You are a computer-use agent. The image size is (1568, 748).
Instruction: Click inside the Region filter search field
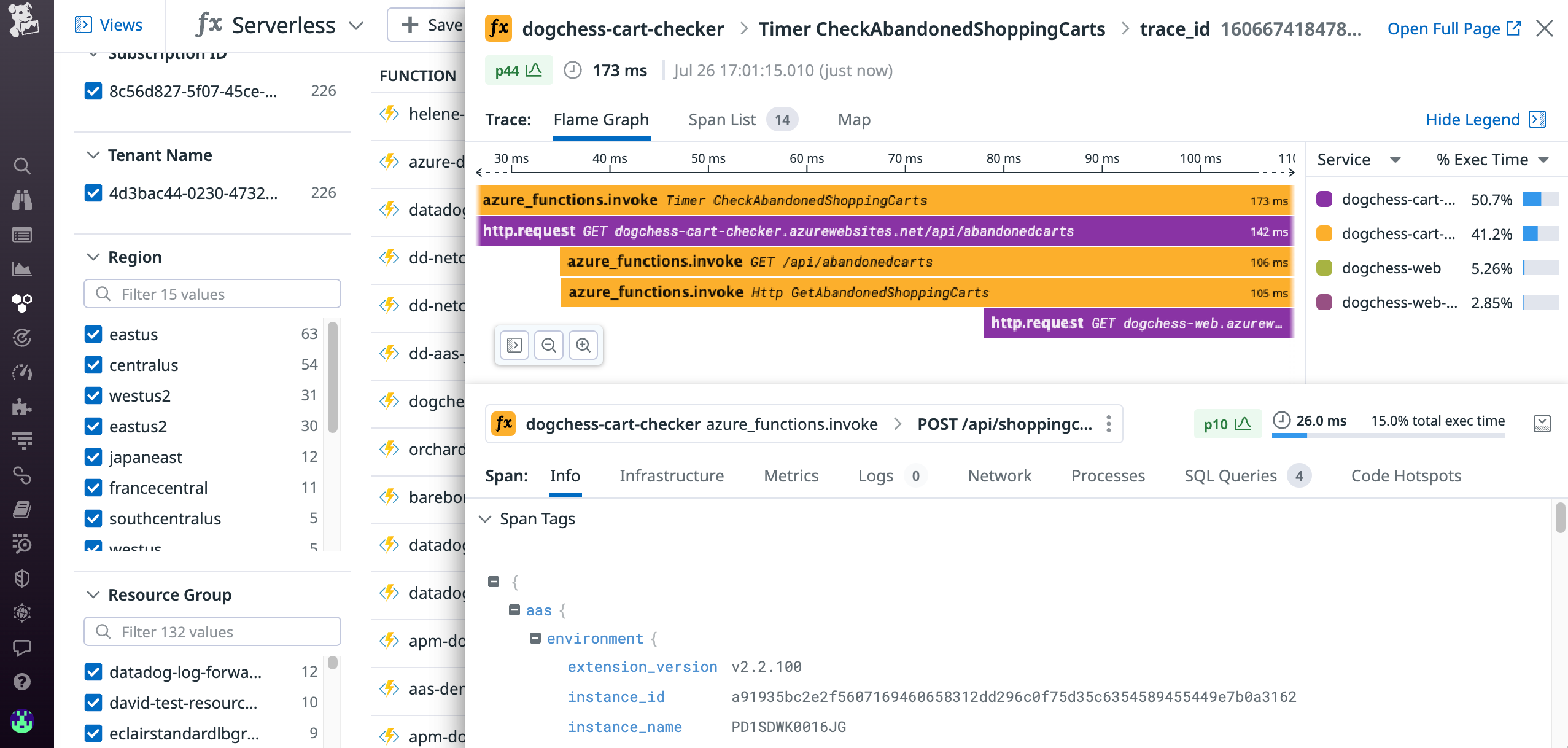[x=212, y=294]
